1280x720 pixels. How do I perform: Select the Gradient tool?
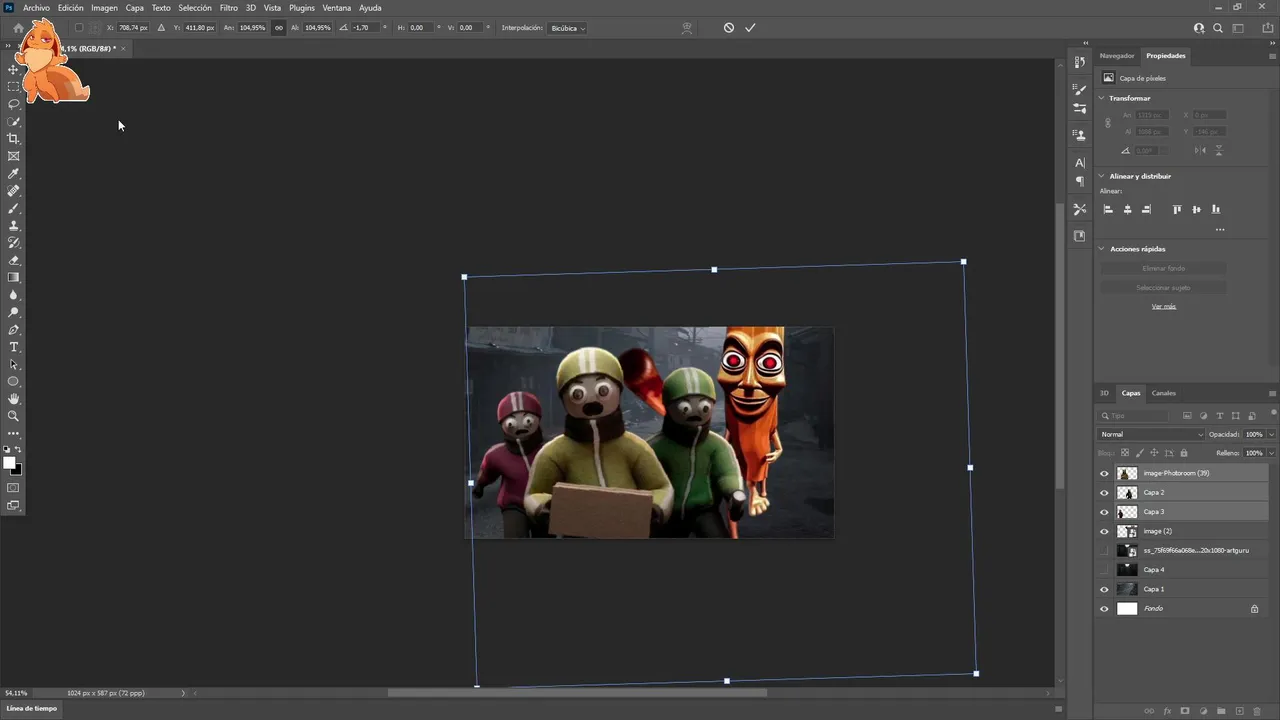pos(14,277)
